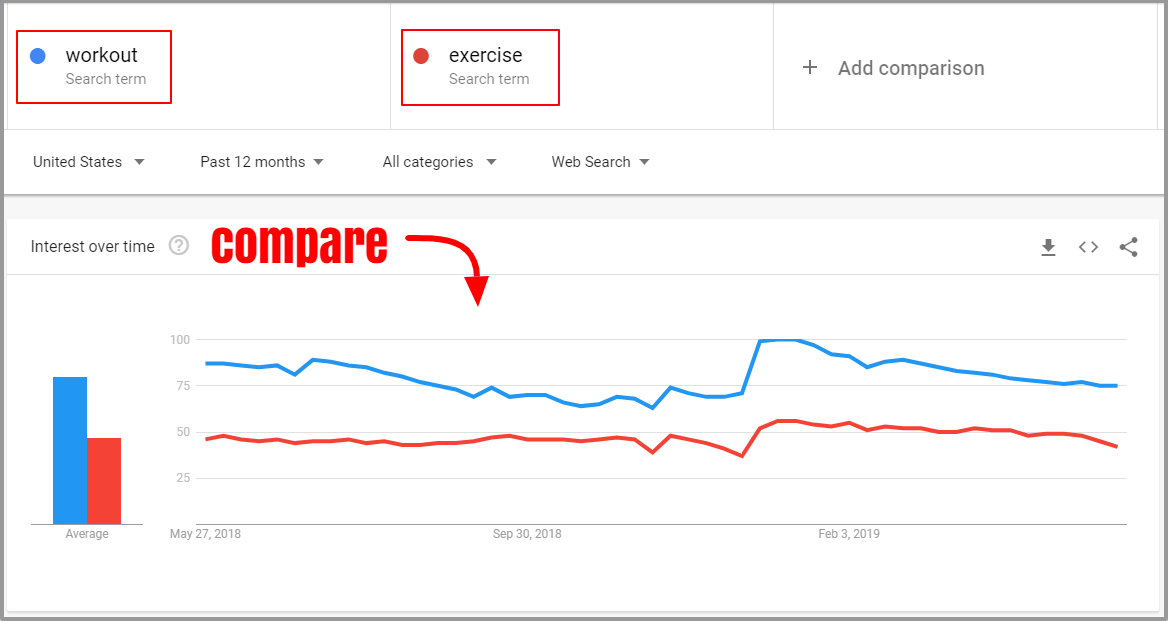Edit the exercise search term

click(486, 55)
